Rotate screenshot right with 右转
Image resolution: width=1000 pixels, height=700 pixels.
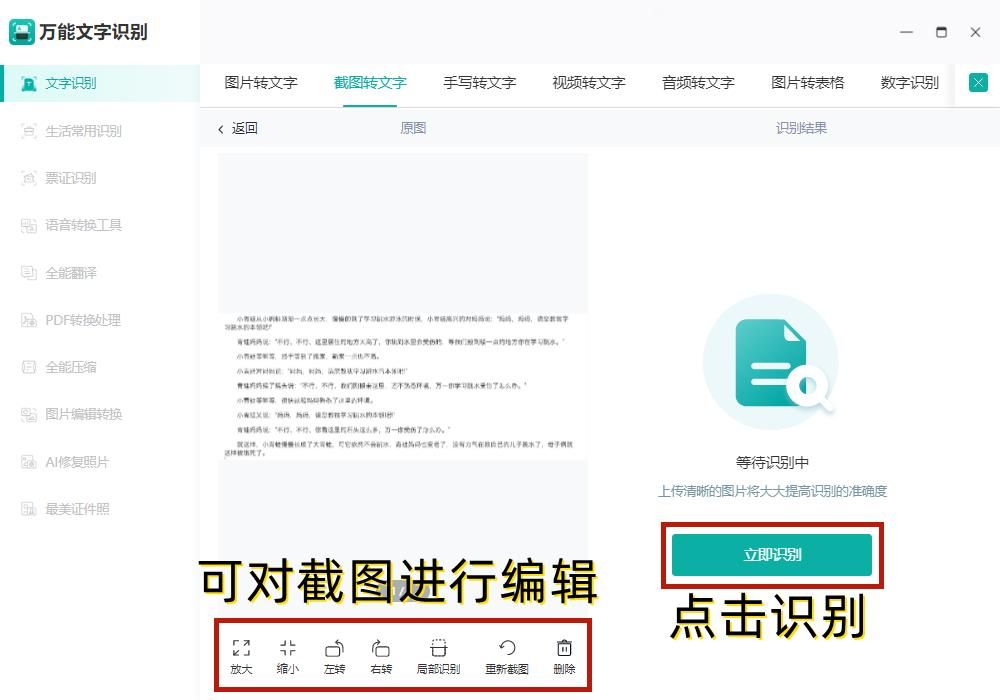pos(381,648)
